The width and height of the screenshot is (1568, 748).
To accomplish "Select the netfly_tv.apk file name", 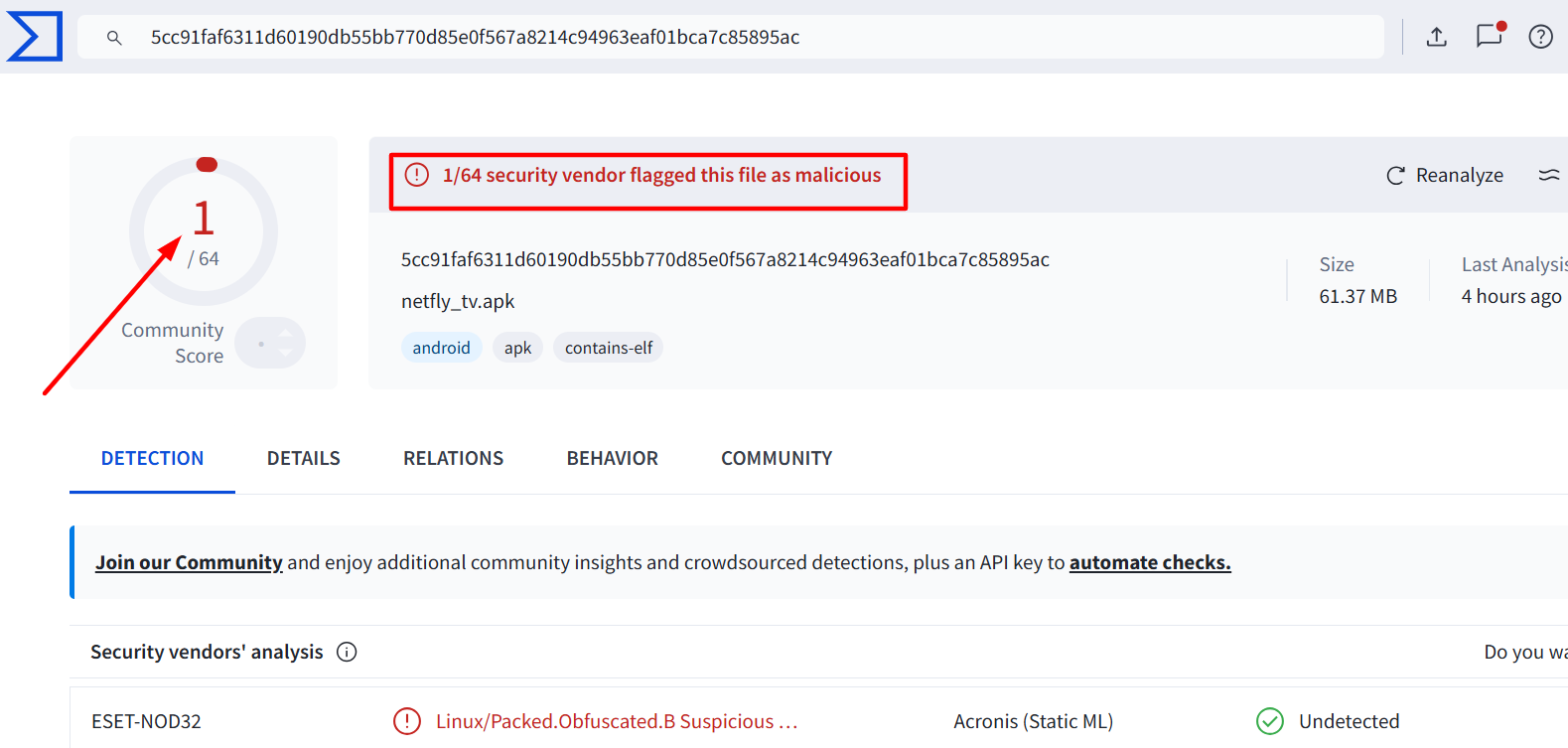I will click(x=458, y=301).
